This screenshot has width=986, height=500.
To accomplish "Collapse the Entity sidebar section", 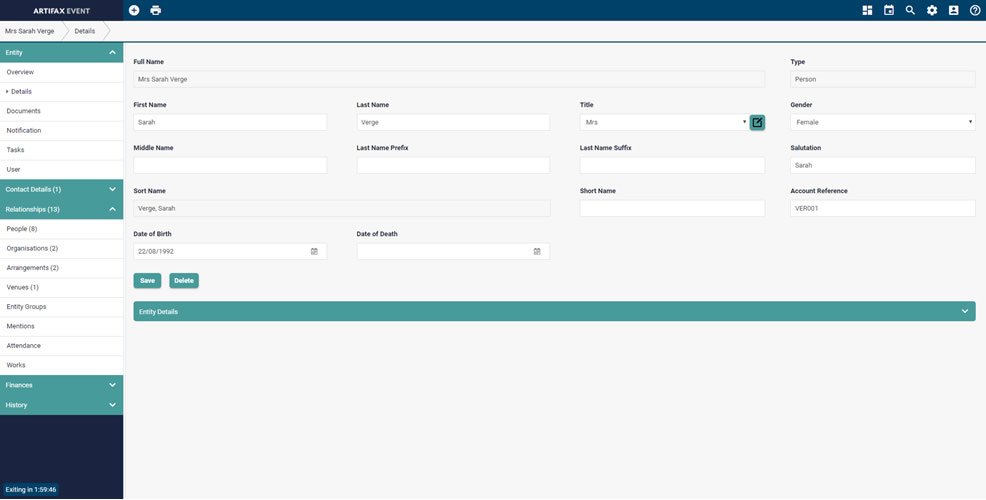I will coord(62,53).
